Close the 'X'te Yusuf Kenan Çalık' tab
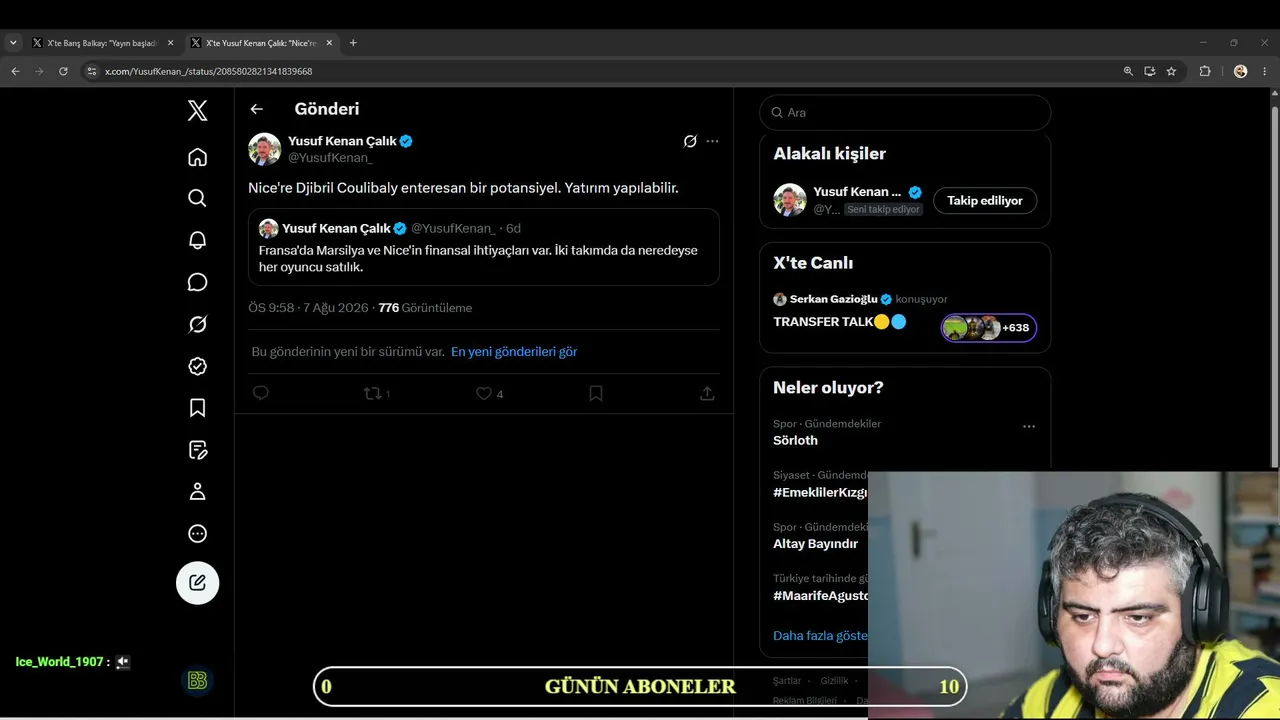 click(330, 43)
